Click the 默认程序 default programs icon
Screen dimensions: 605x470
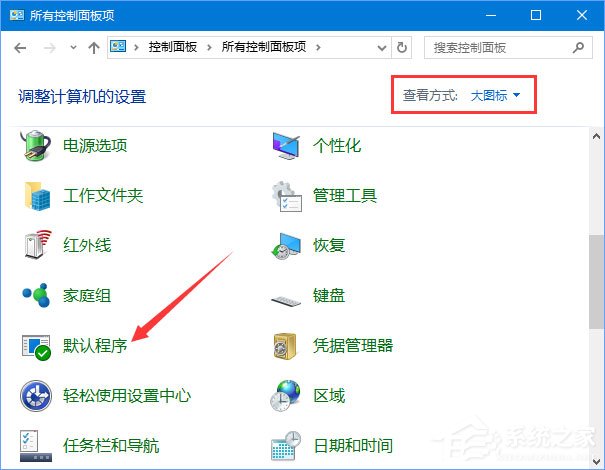[x=37, y=346]
